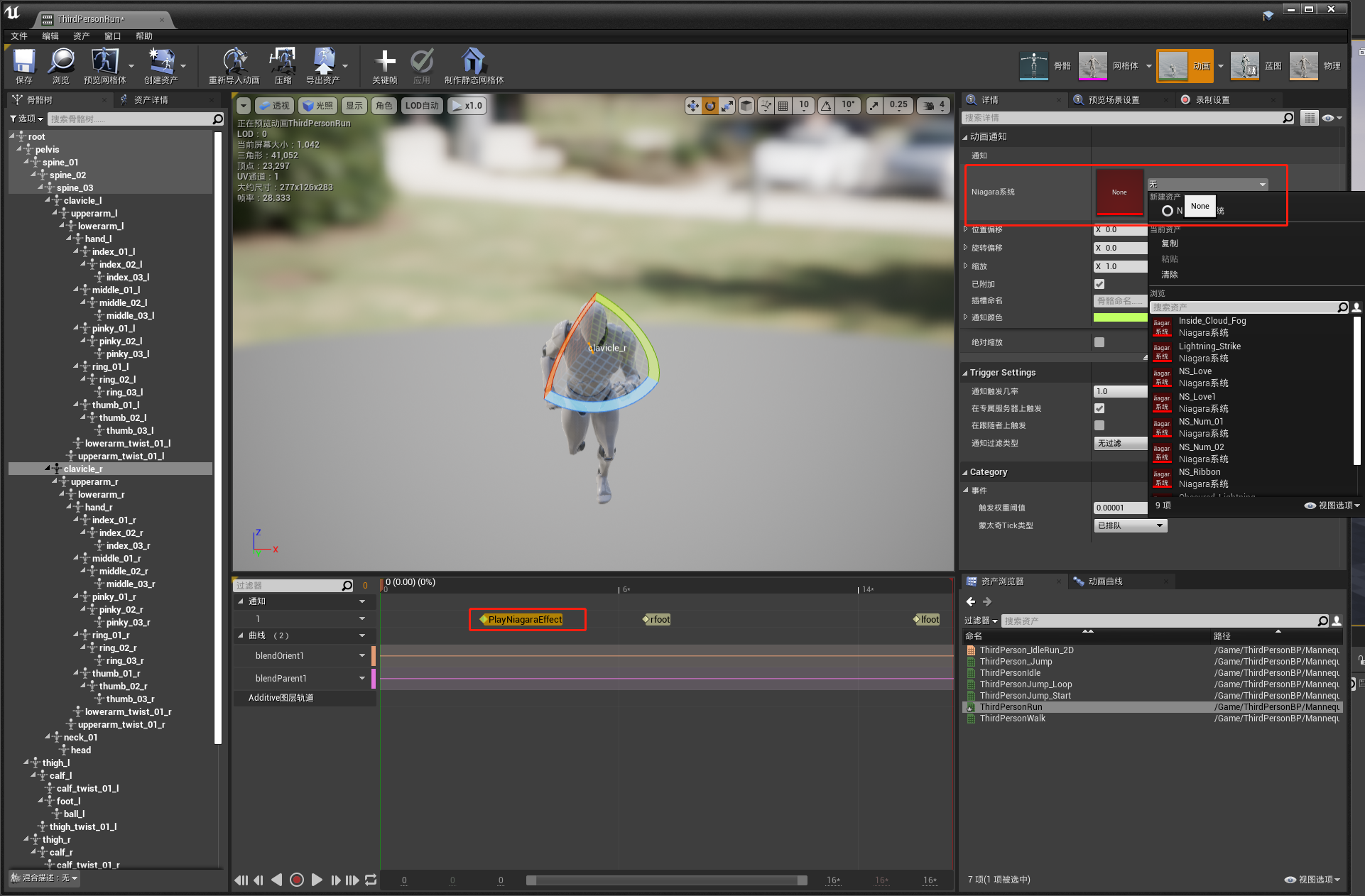
Task: Click the Save (保存) toolbar icon
Action: tap(24, 62)
